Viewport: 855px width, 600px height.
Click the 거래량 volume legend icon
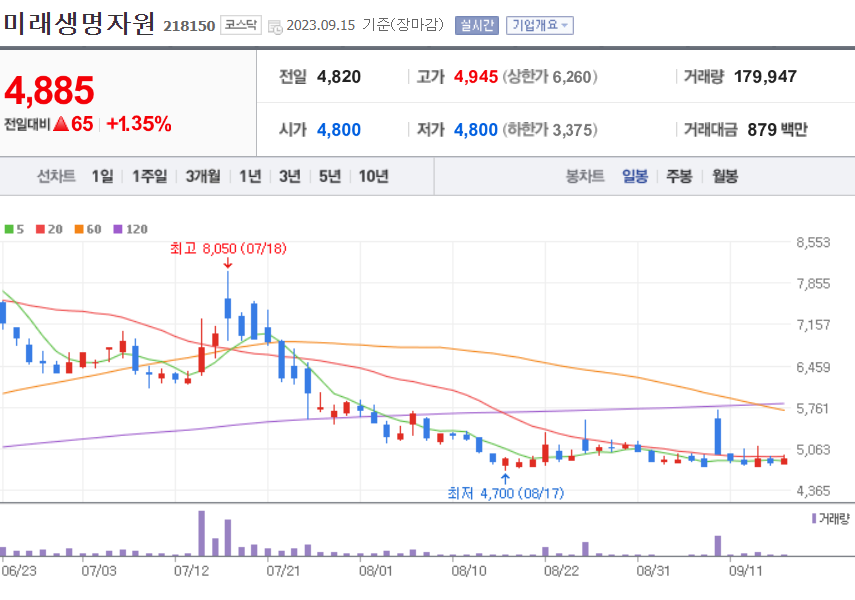[x=814, y=518]
